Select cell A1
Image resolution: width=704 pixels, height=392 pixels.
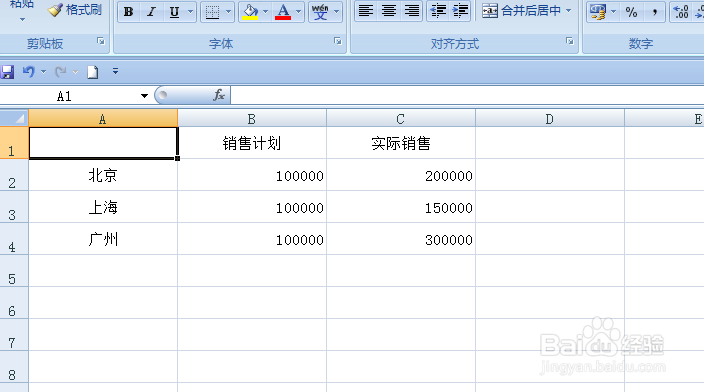(x=103, y=143)
